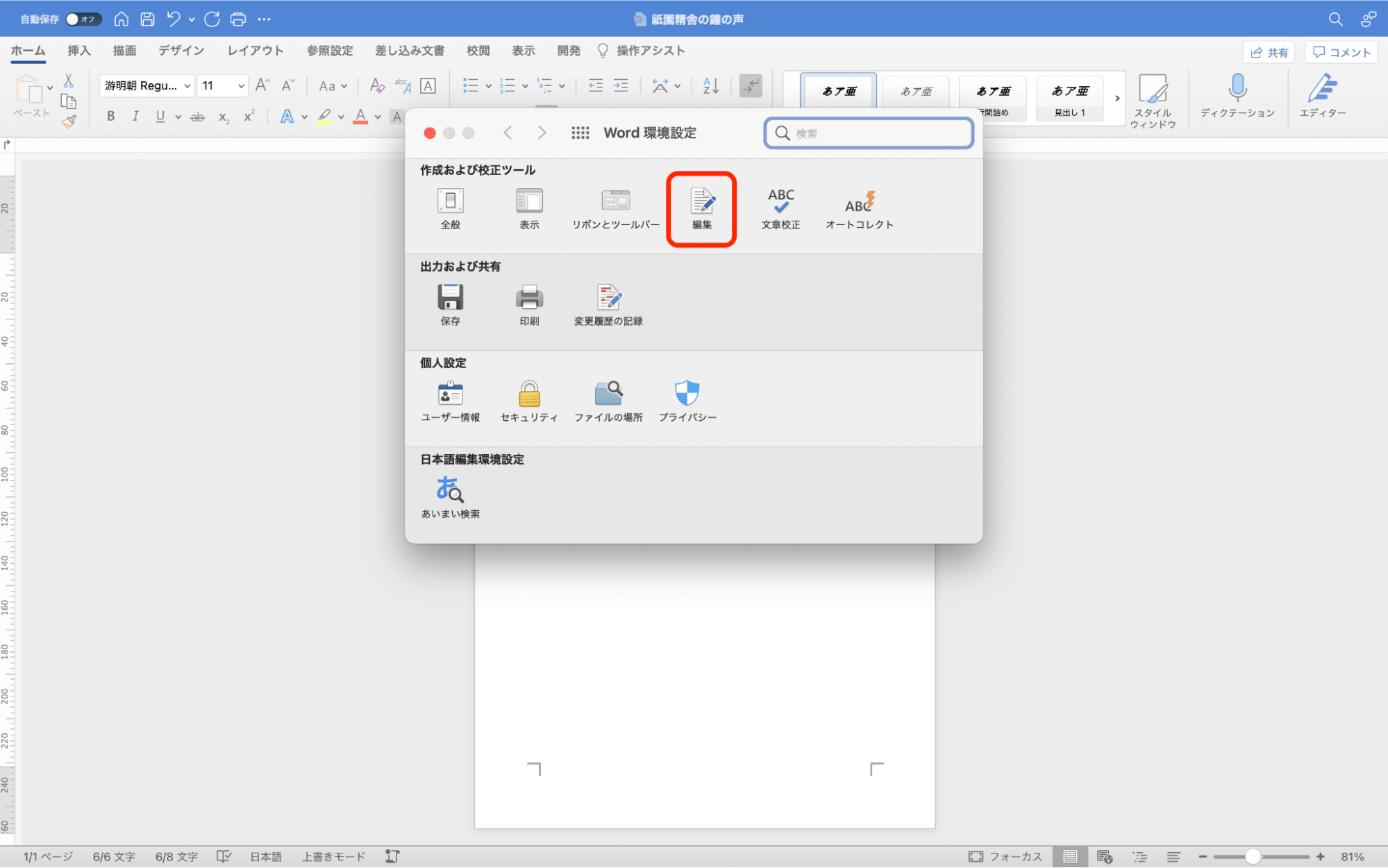This screenshot has width=1388, height=868.
Task: Open ファイルの場所 file locations preferences
Action: [608, 401]
